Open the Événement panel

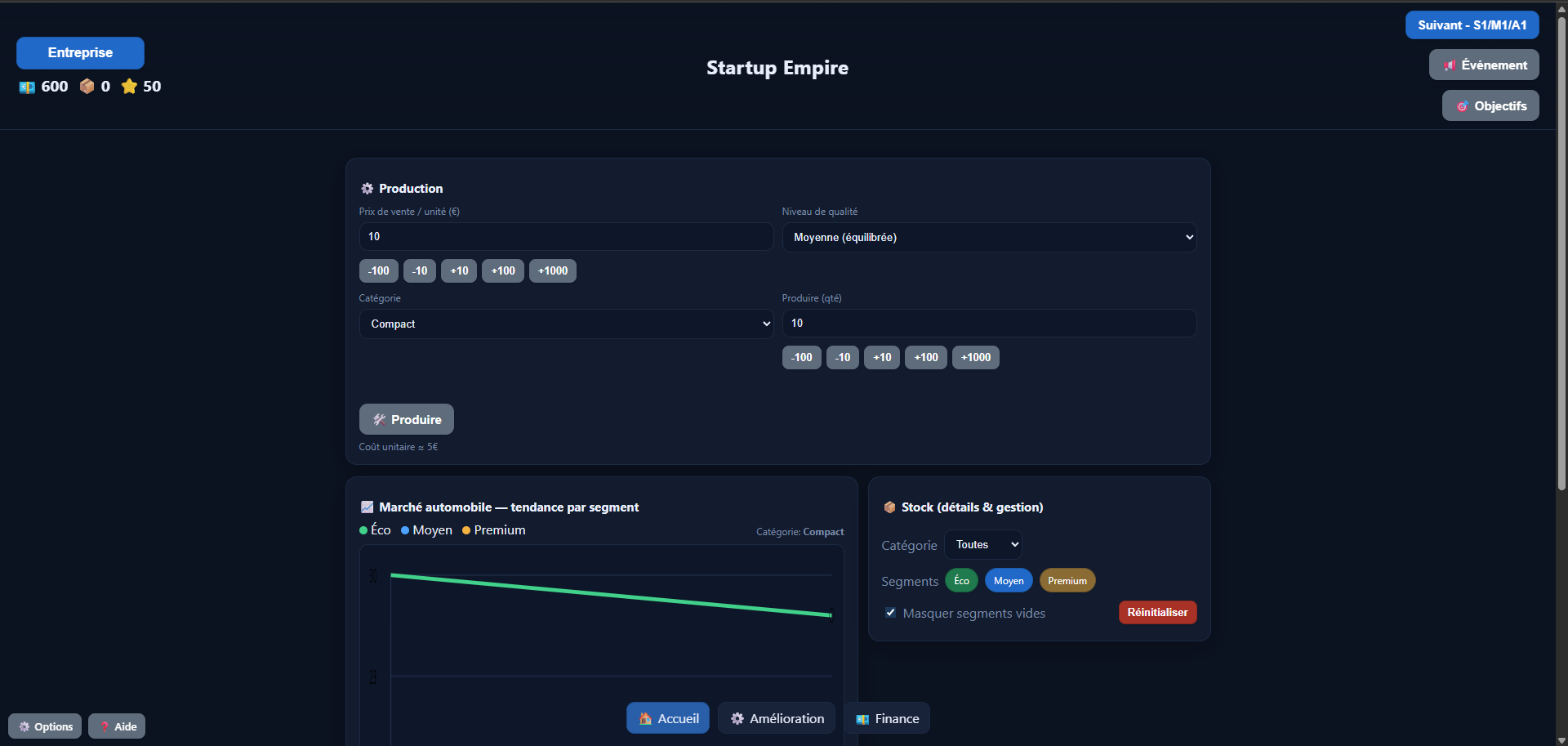tap(1484, 65)
